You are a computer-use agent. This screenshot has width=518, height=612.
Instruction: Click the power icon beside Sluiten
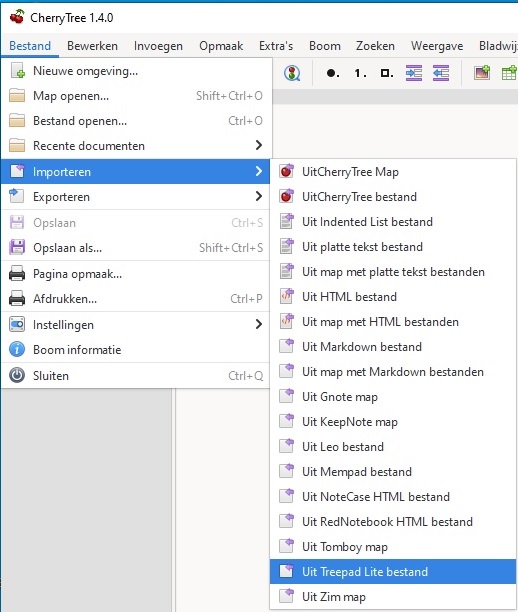tap(17, 375)
